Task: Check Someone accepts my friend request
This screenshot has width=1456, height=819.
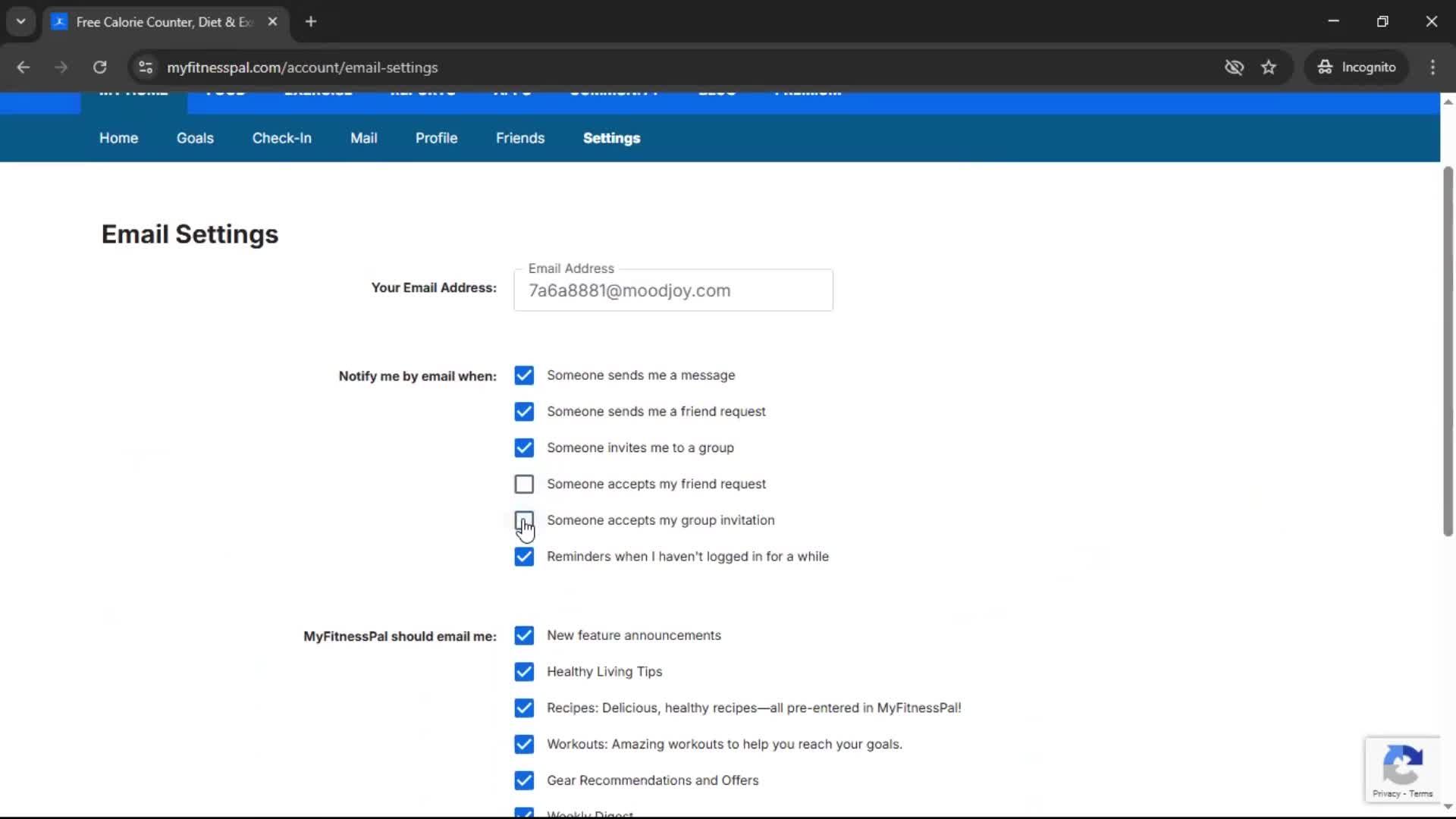Action: [524, 484]
